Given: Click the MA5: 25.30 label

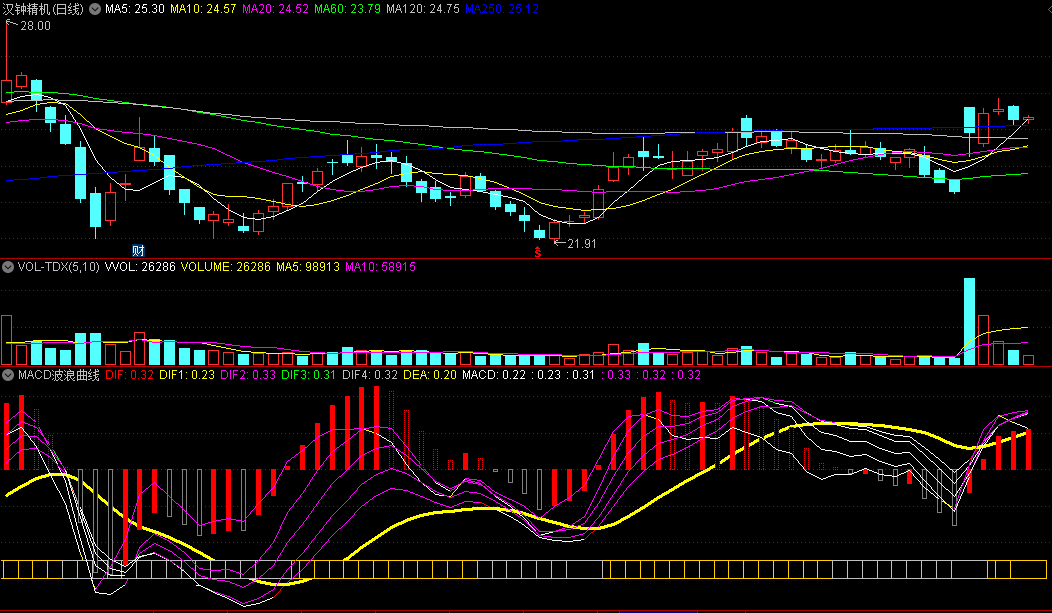Looking at the screenshot, I should pyautogui.click(x=134, y=9).
